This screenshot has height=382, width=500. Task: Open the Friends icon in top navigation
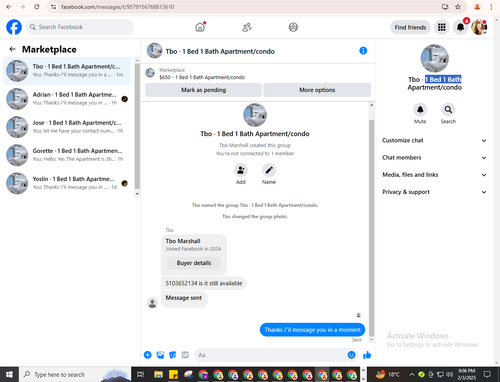point(247,27)
